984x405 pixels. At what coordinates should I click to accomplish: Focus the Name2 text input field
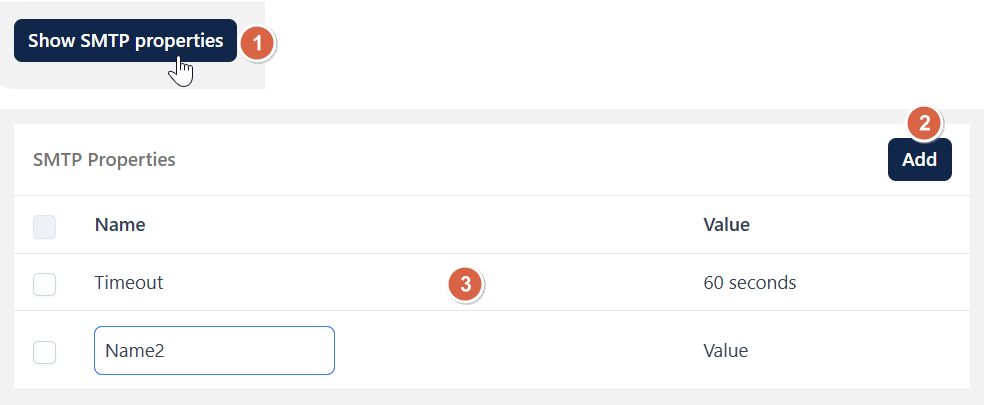pyautogui.click(x=214, y=350)
